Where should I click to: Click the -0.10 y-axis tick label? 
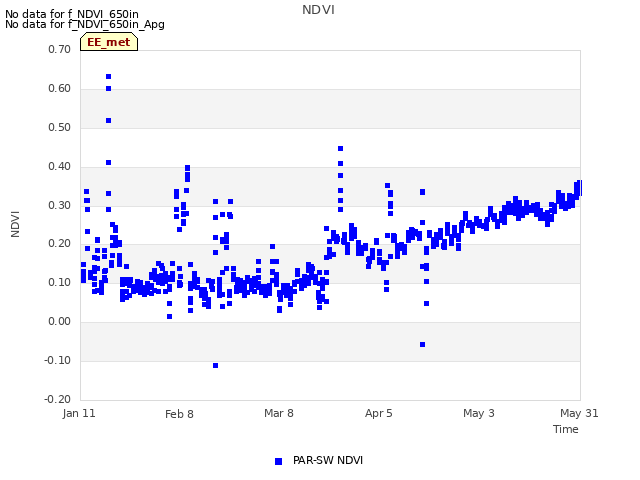pos(58,360)
